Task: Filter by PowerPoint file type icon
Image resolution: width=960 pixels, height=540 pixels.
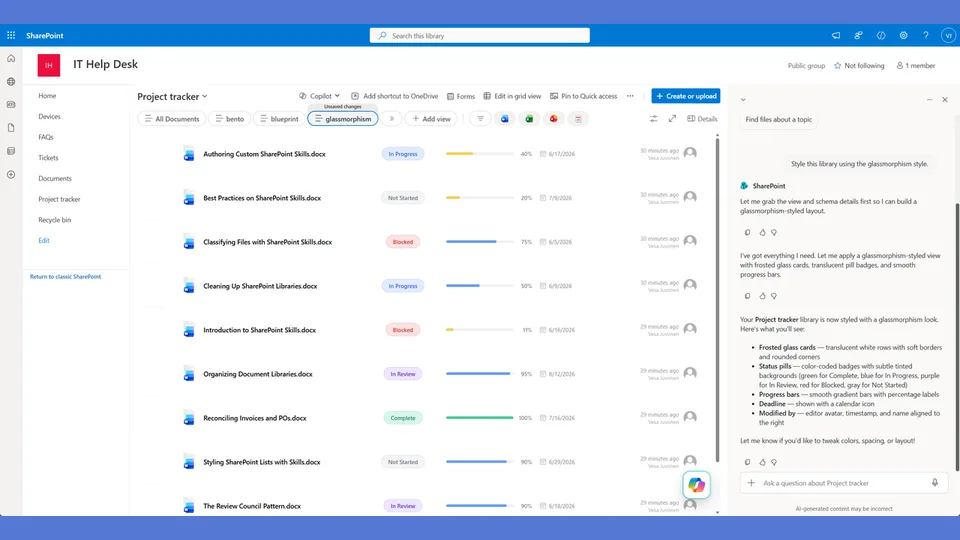Action: 553,119
